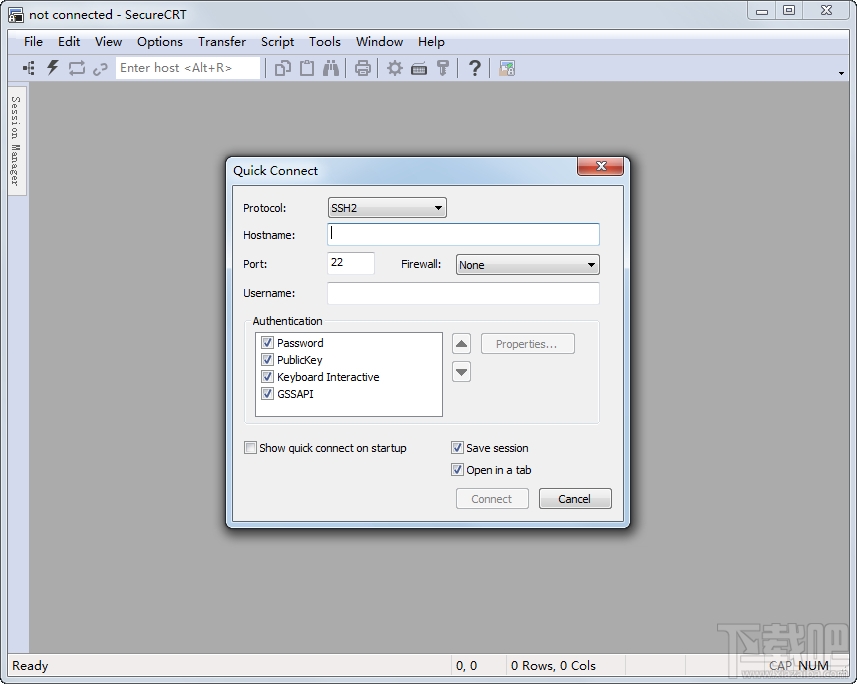Screen dimensions: 857x684
Task: Open the Window menu
Action: [x=379, y=42]
